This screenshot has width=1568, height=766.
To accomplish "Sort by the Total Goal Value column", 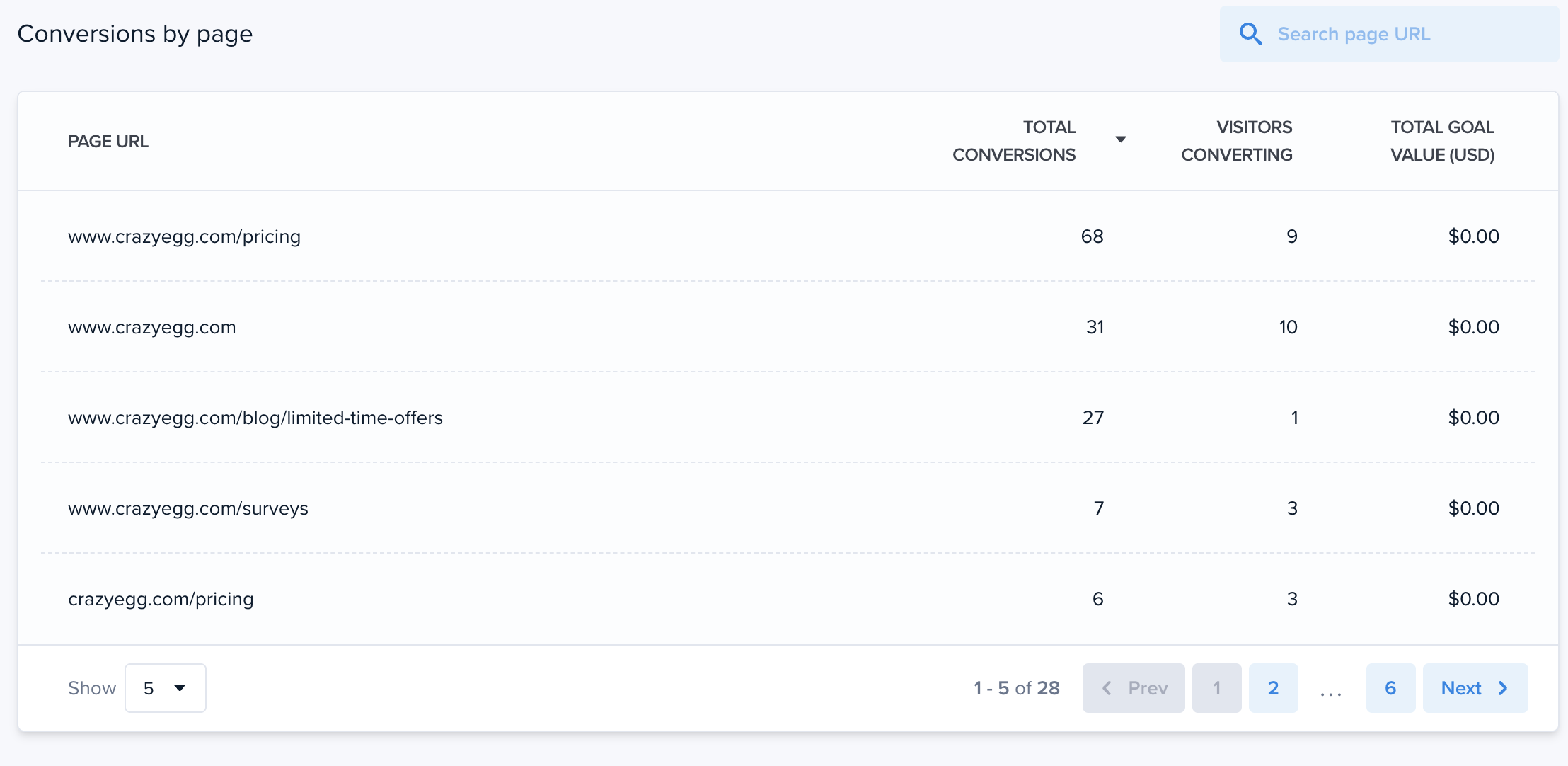I will tap(1442, 140).
